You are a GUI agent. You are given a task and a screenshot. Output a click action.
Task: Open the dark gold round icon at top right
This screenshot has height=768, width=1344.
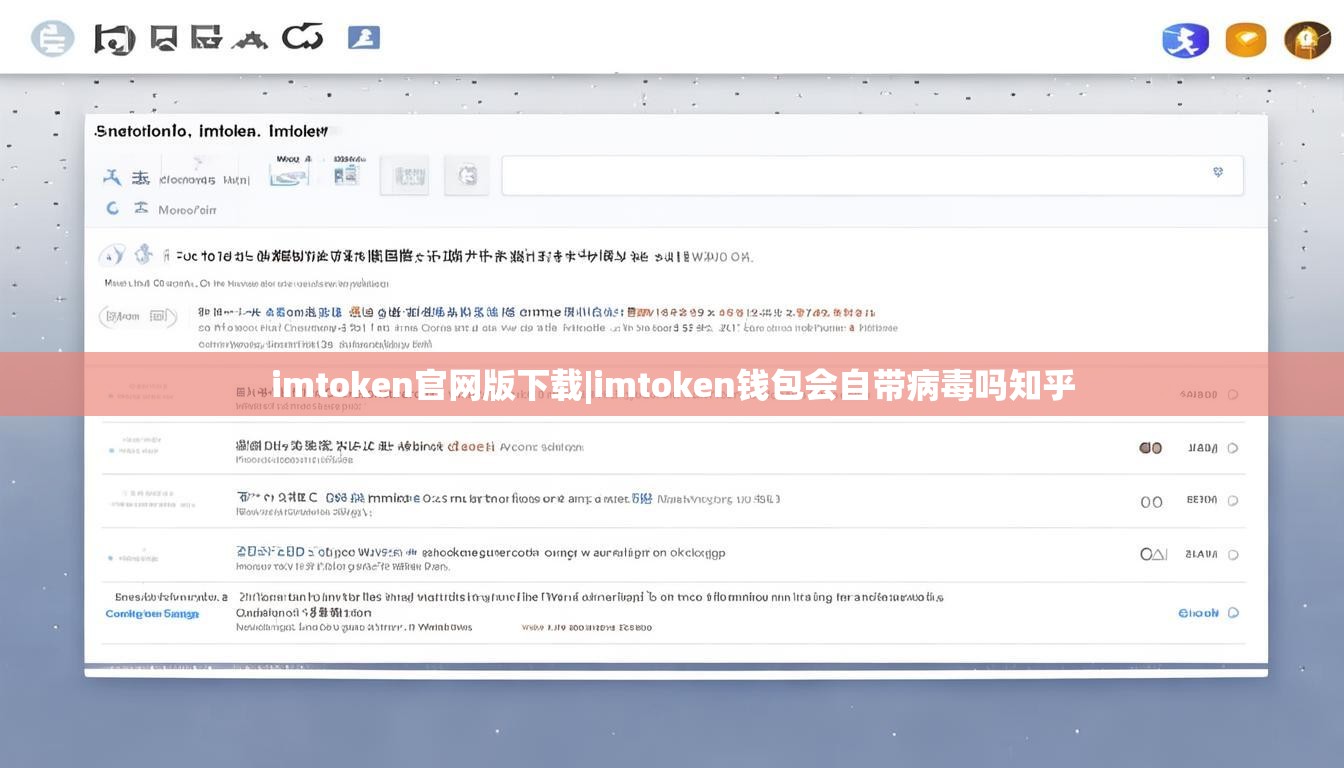click(x=1307, y=40)
